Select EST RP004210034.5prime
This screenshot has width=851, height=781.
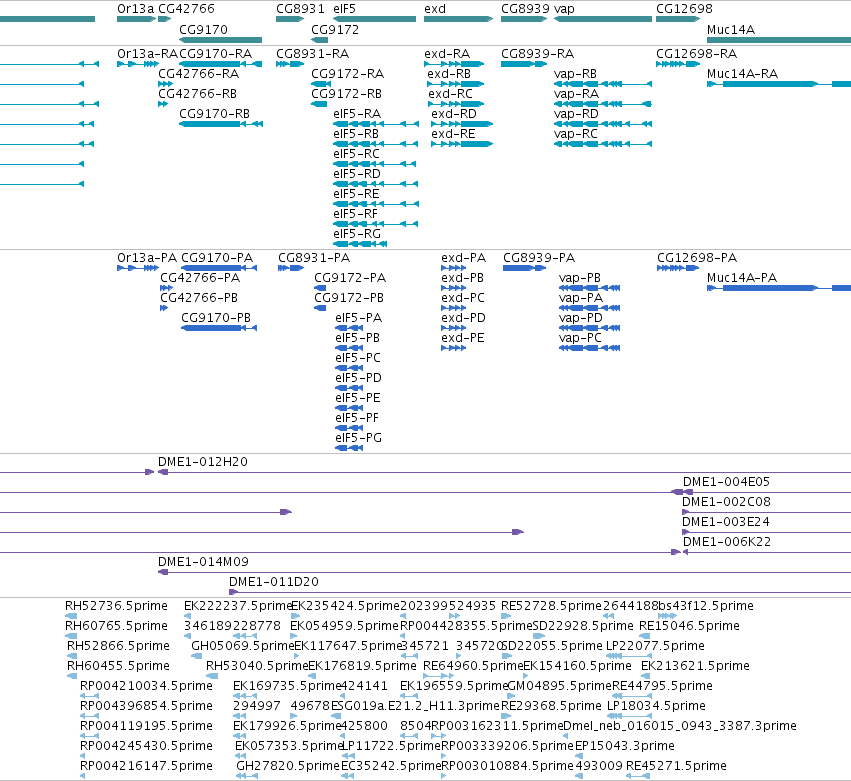coord(90,696)
